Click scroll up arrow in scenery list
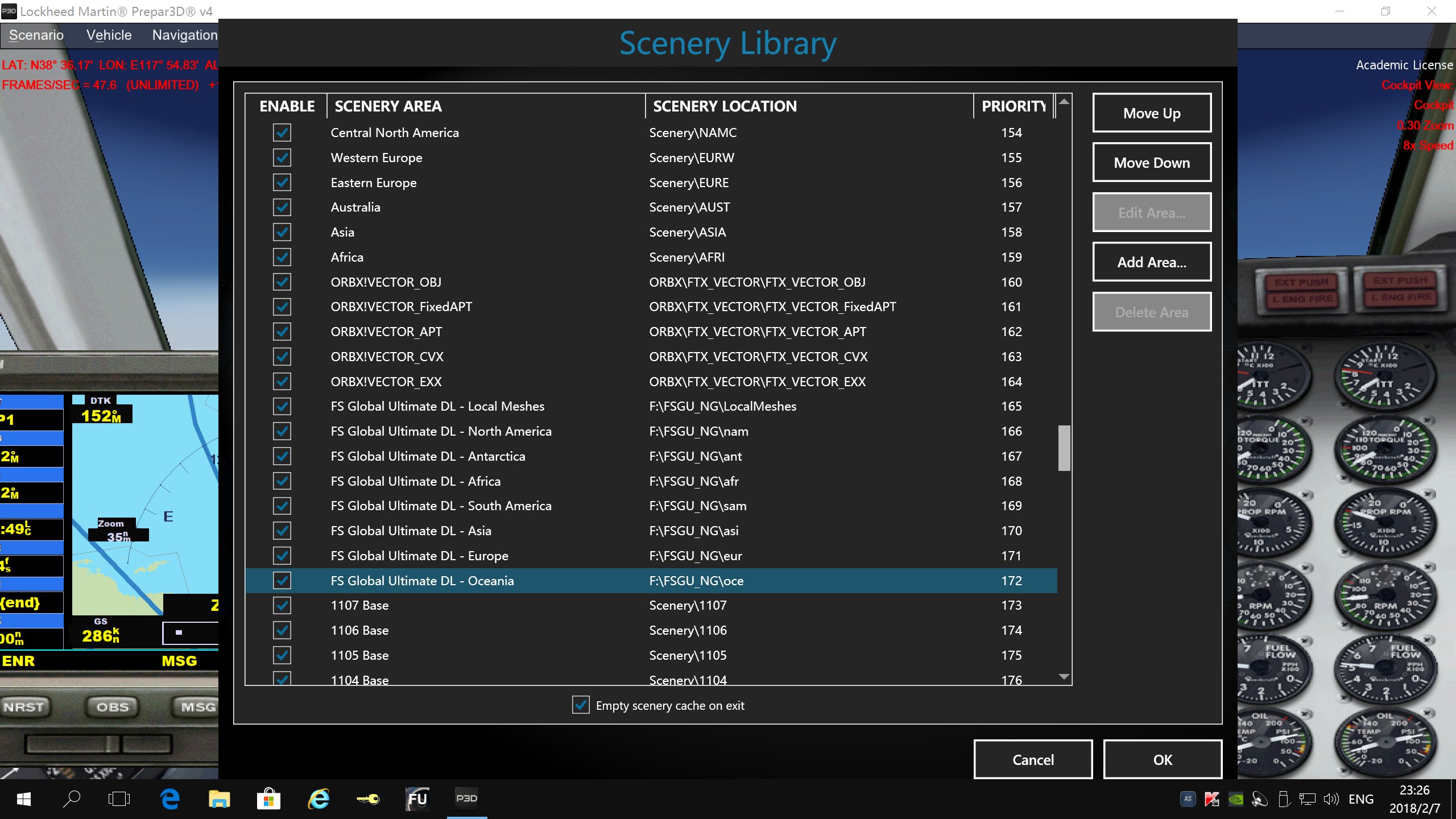This screenshot has width=1456, height=819. click(1064, 101)
